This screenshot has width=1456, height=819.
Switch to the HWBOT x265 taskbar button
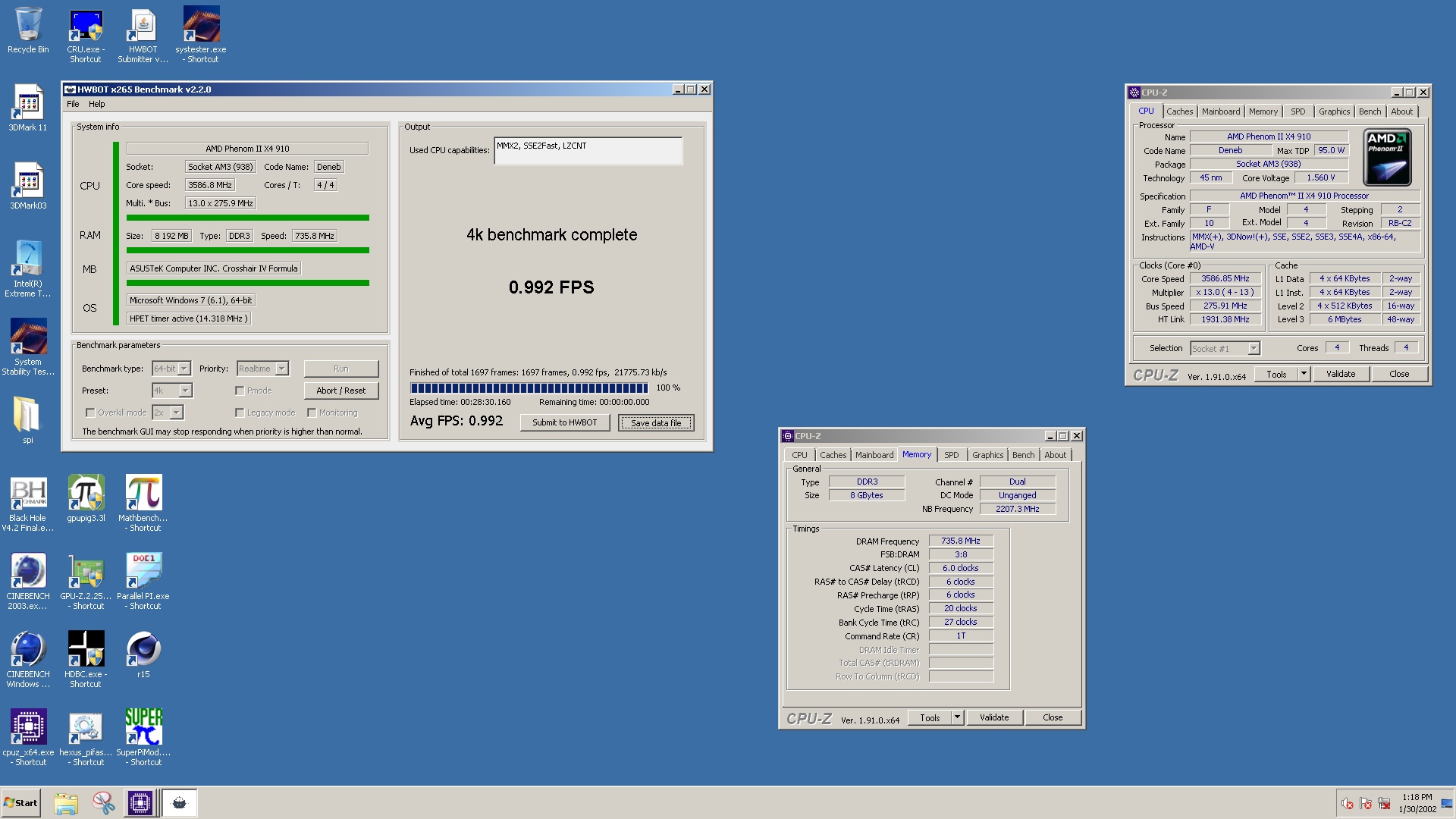coord(180,803)
